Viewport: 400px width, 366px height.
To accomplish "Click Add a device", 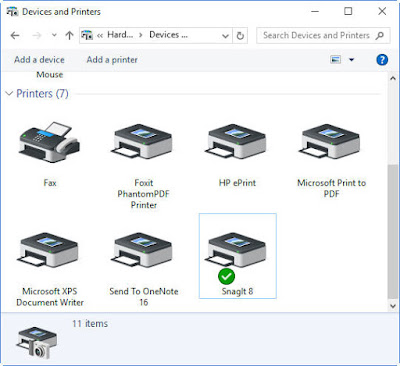I will 39,60.
